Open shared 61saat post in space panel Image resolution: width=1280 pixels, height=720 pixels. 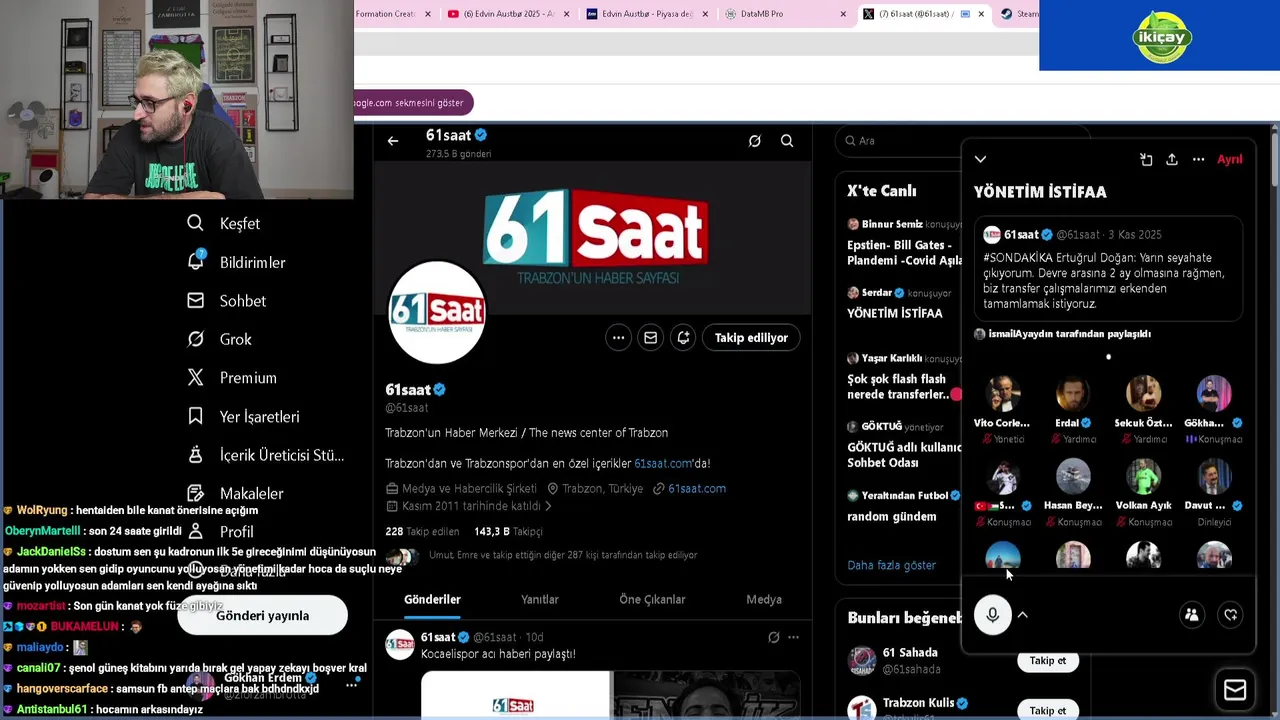1109,269
